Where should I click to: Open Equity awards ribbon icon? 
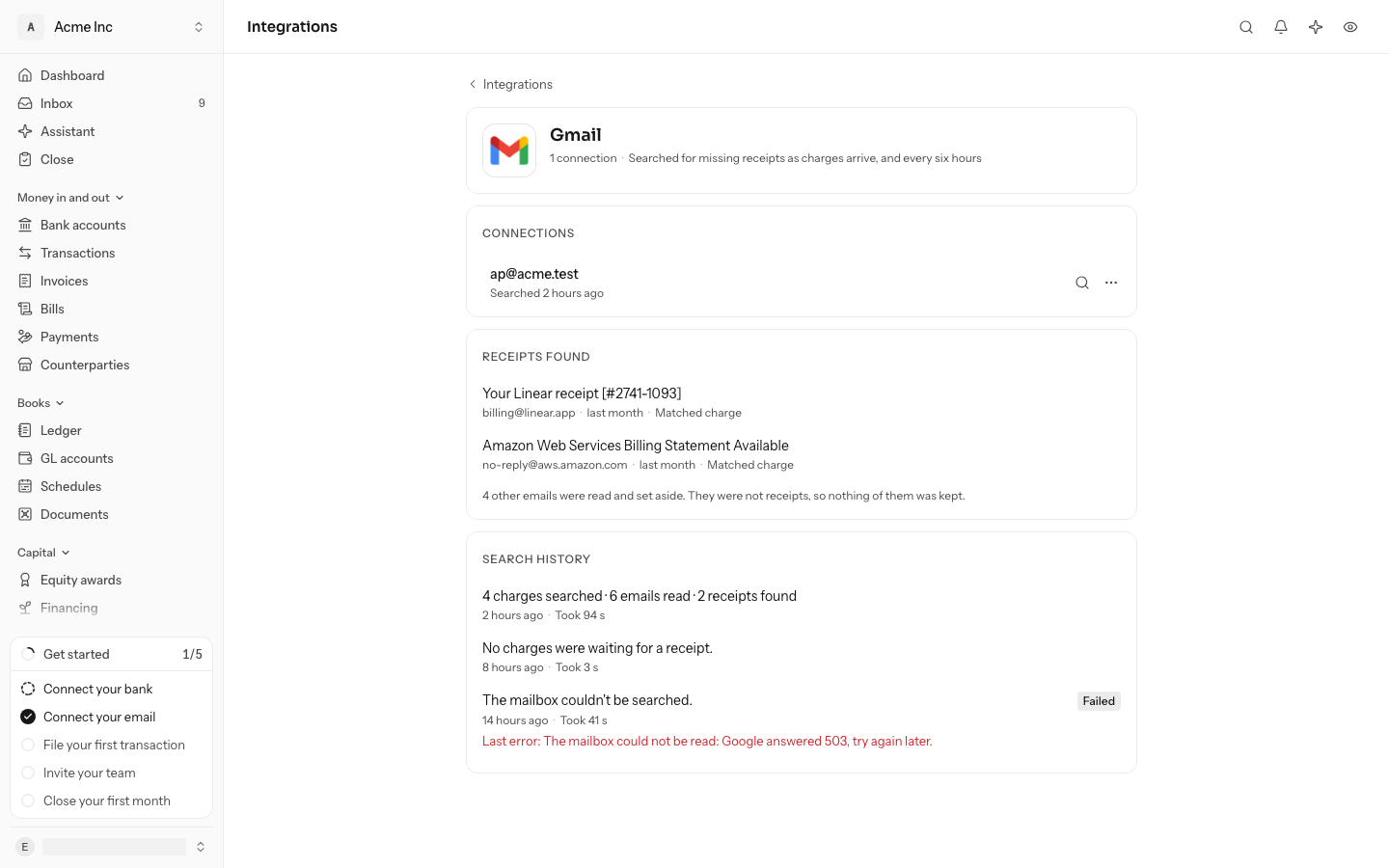pos(25,580)
